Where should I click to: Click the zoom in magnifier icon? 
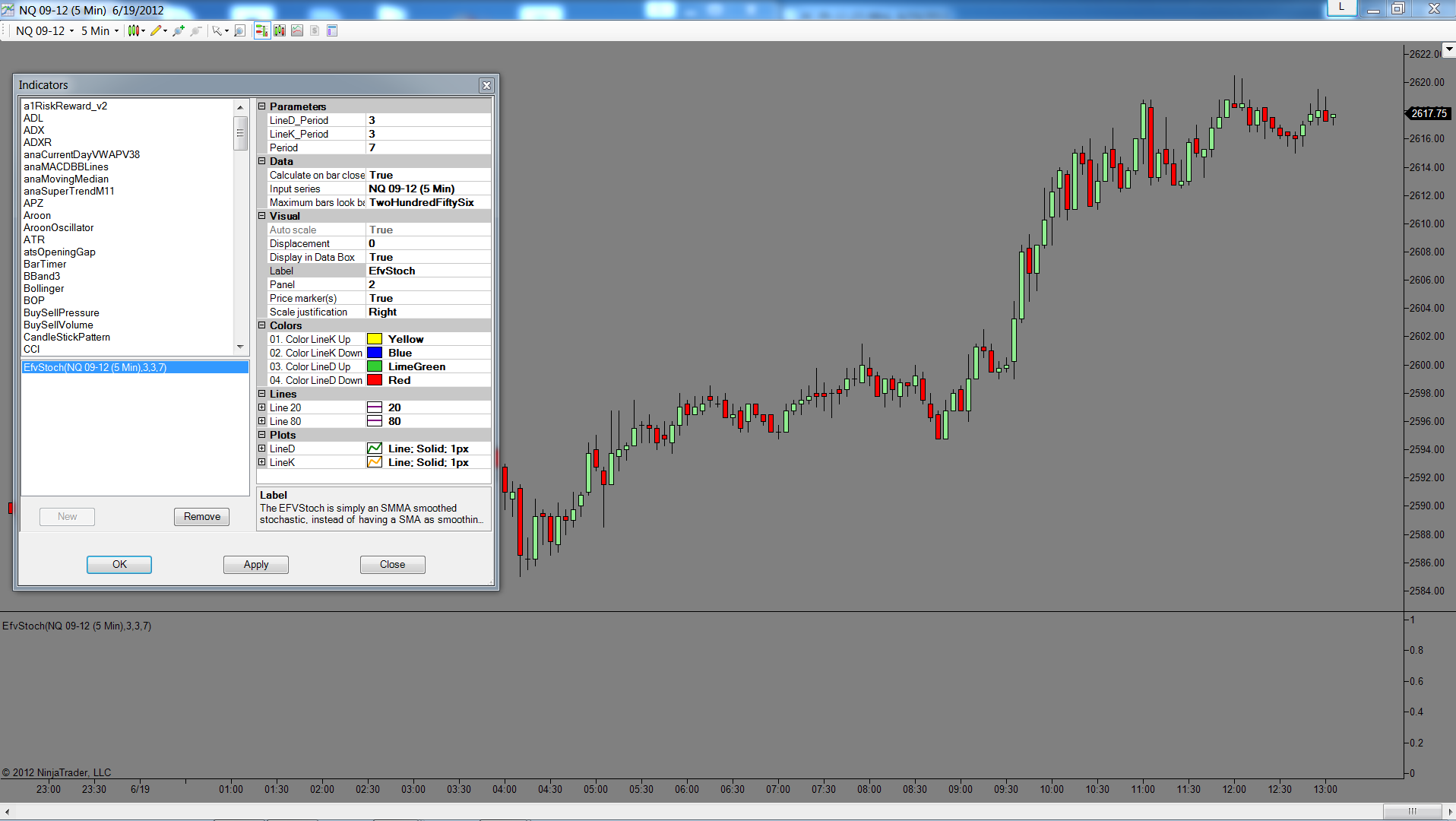(x=179, y=30)
